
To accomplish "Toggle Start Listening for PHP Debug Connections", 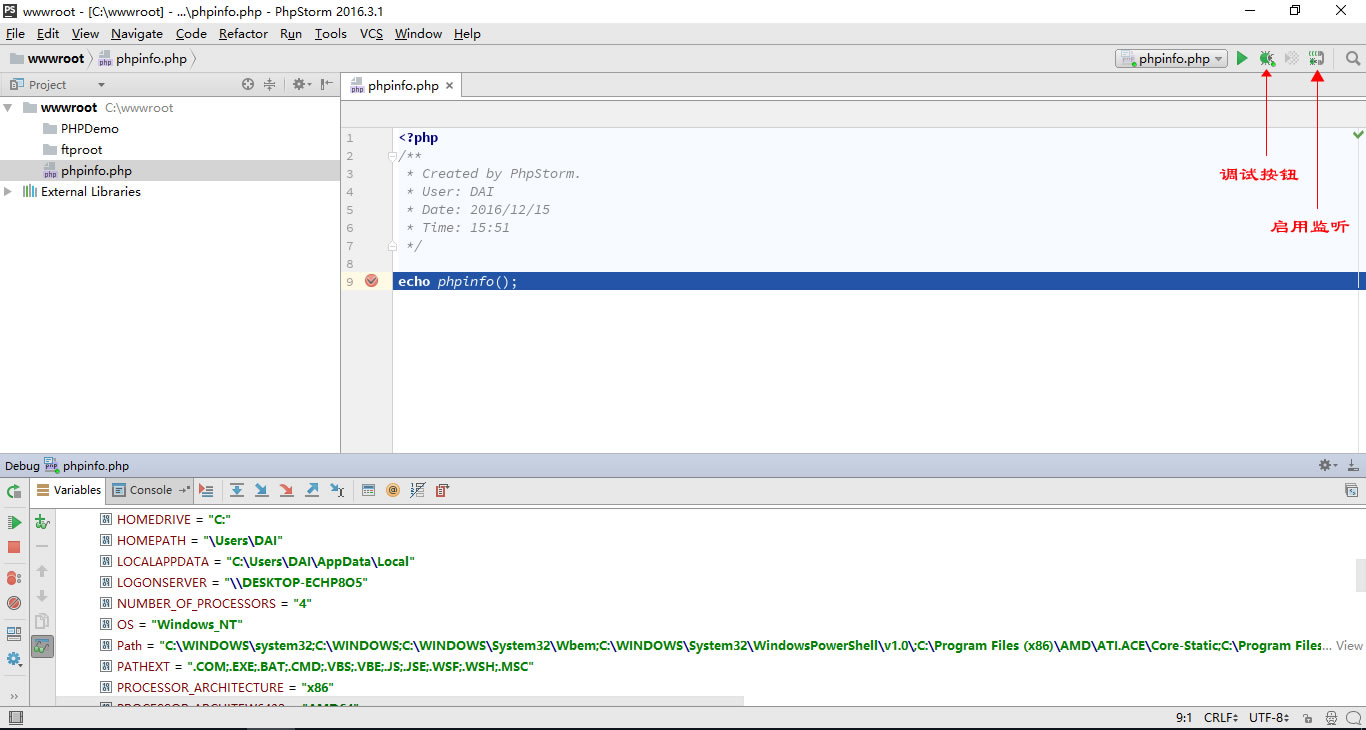I will [x=1317, y=59].
